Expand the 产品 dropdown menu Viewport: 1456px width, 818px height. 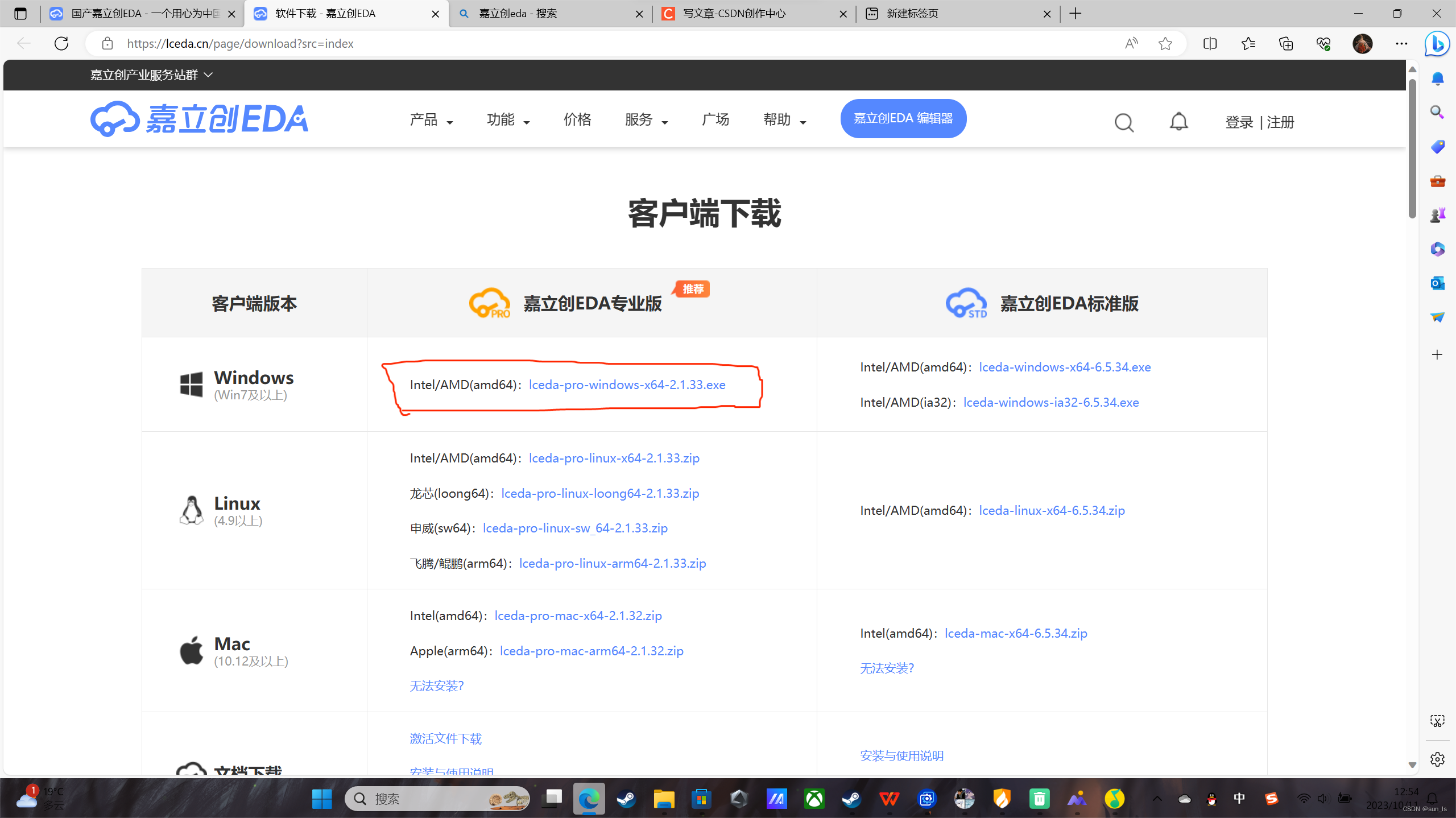tap(431, 119)
